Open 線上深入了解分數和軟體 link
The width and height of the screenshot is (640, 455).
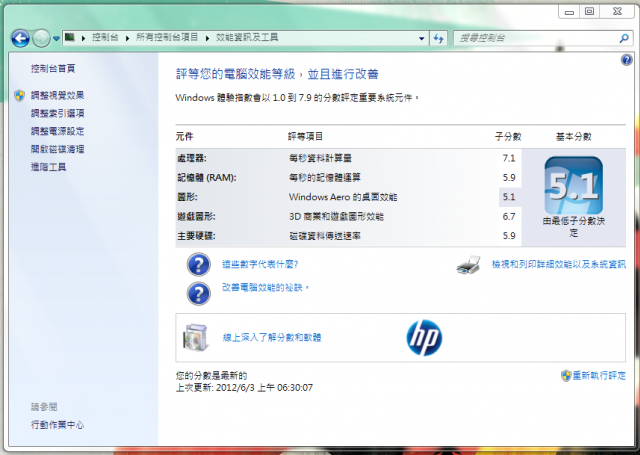(272, 337)
